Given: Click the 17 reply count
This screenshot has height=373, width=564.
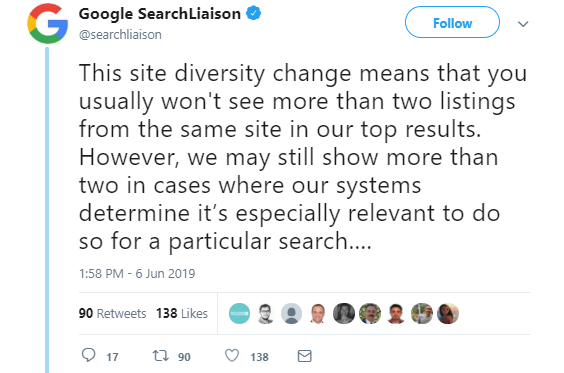Looking at the screenshot, I should point(112,357).
